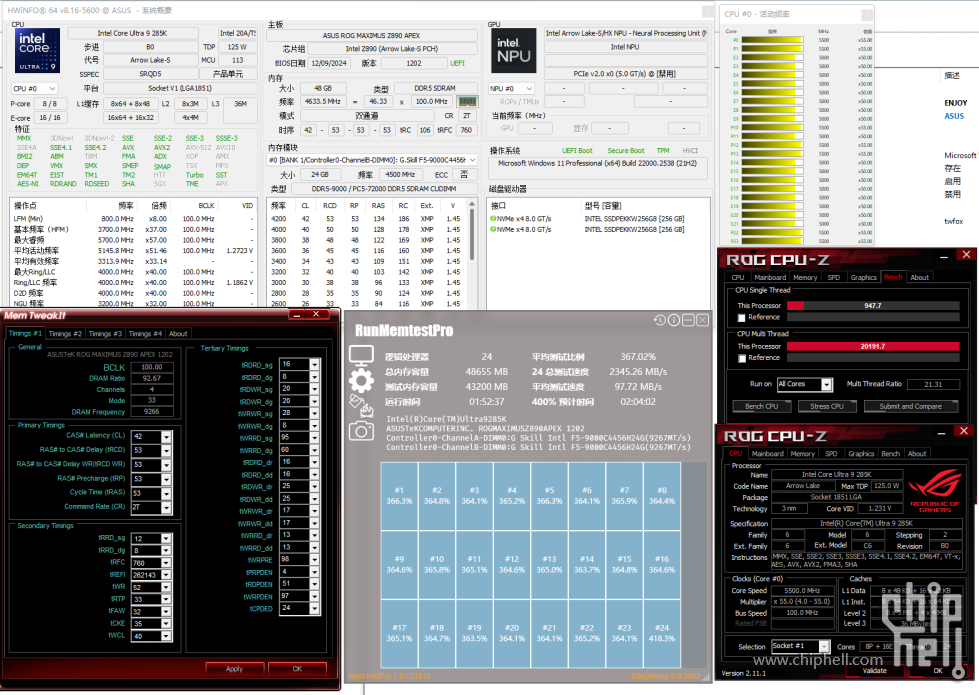Switch to Timings #4 tab in Mem TweakIt

[x=145, y=334]
